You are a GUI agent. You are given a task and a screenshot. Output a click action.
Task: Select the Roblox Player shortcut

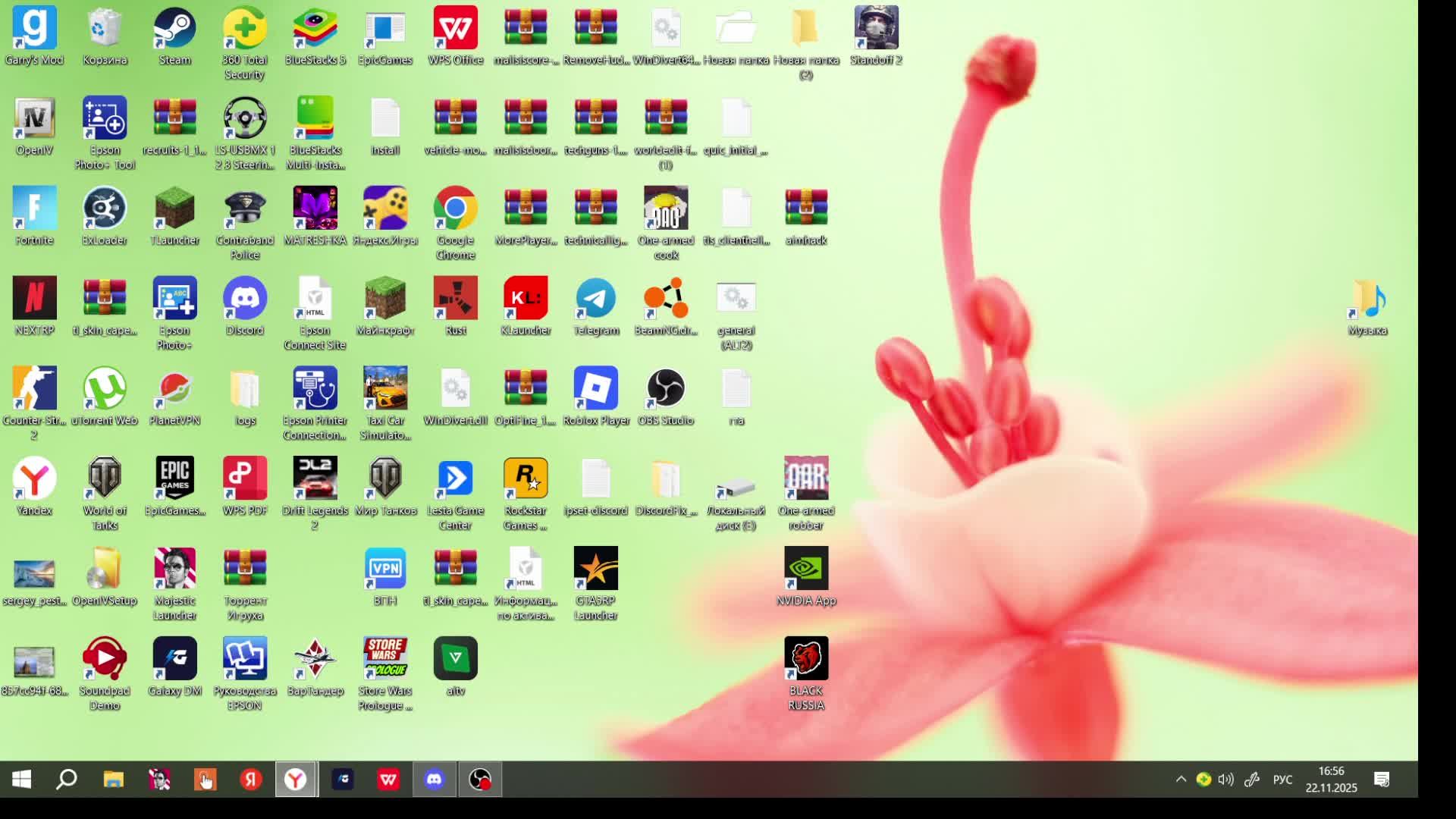pyautogui.click(x=595, y=389)
